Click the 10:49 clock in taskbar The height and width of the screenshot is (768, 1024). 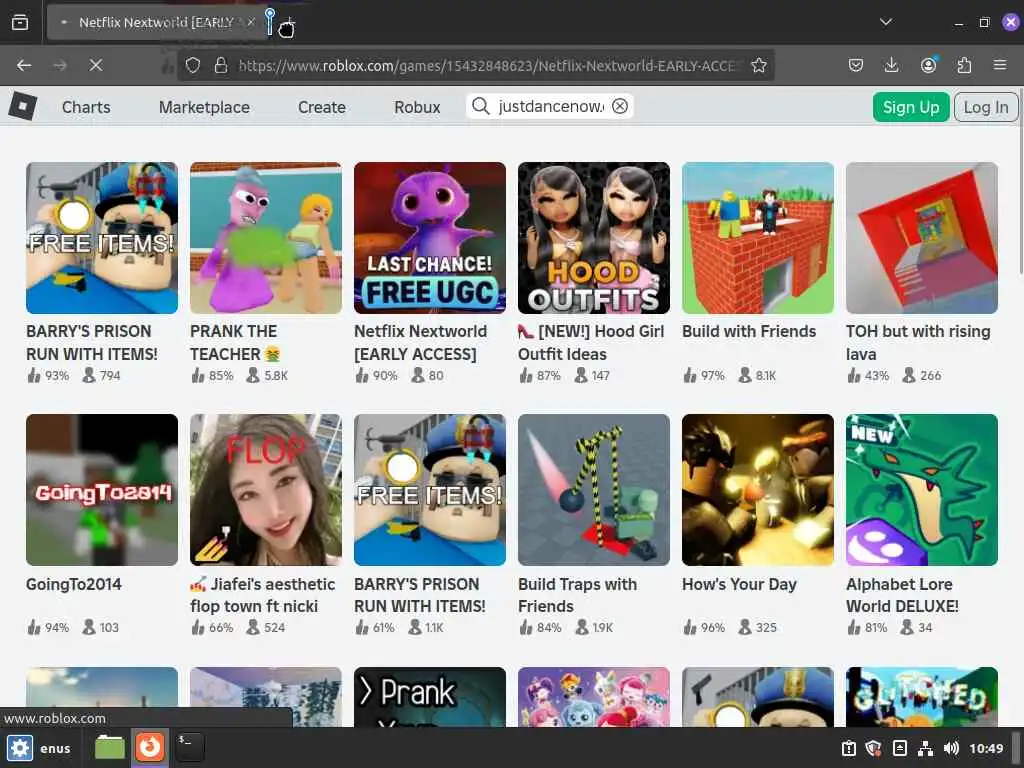986,748
